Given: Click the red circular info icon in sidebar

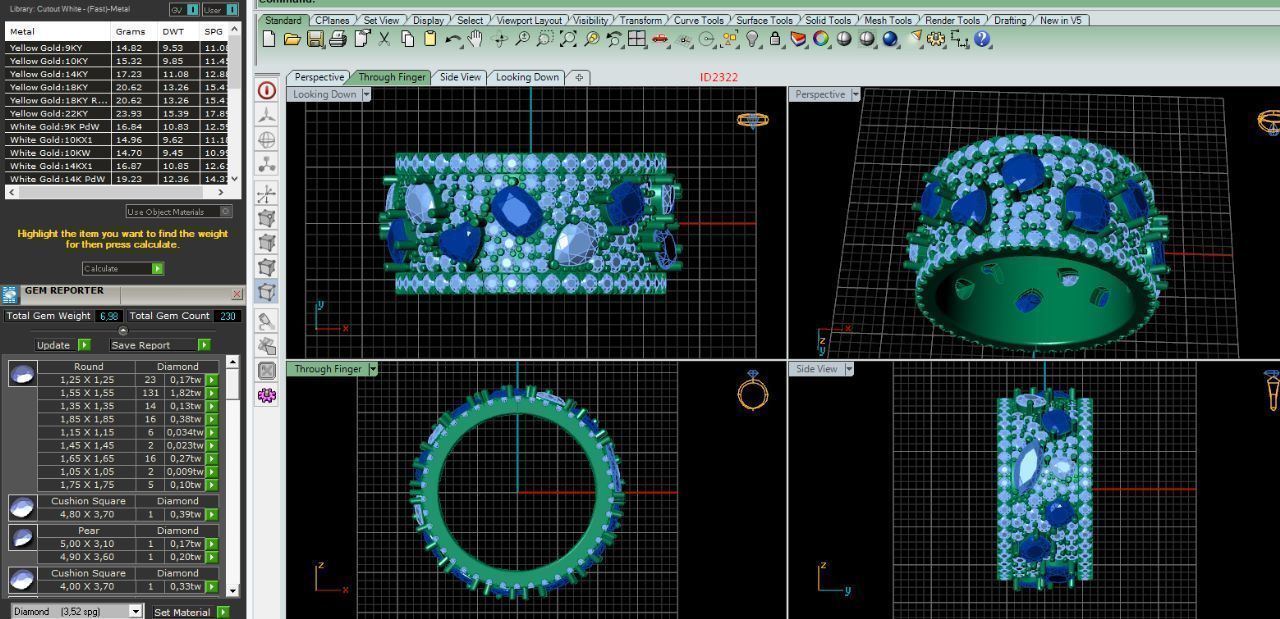Looking at the screenshot, I should [x=267, y=90].
